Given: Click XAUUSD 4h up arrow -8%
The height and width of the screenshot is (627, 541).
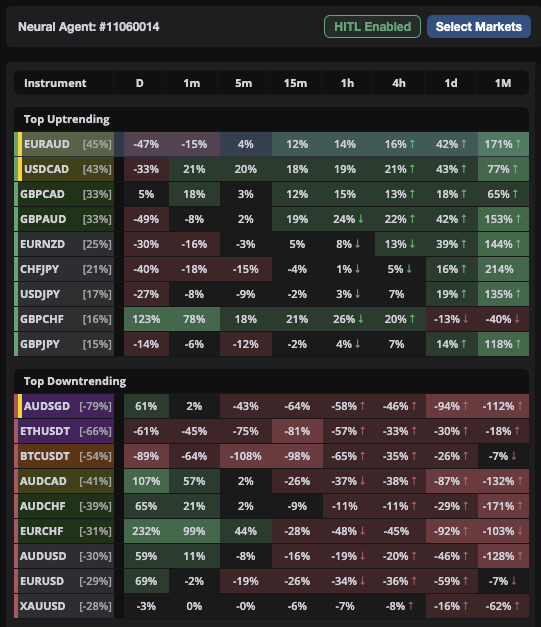Looking at the screenshot, I should (x=411, y=606).
